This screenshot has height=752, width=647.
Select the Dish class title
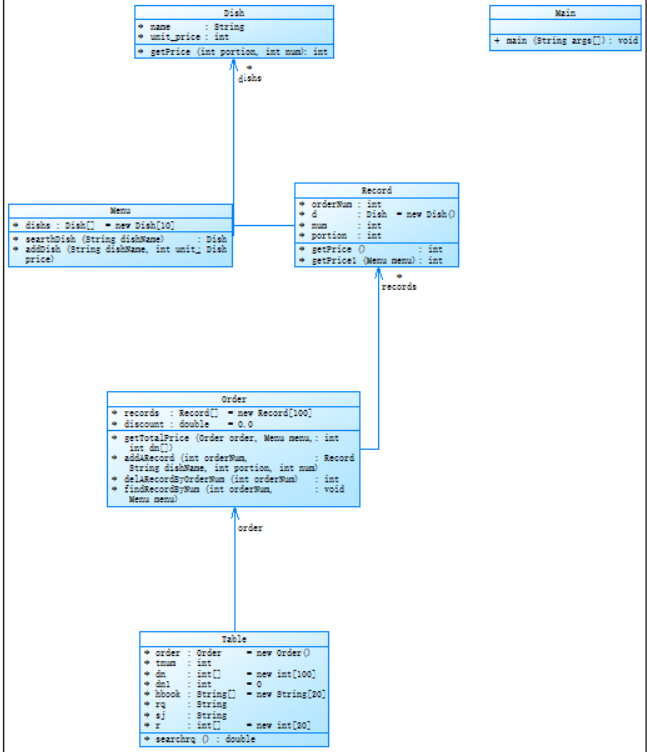click(234, 13)
